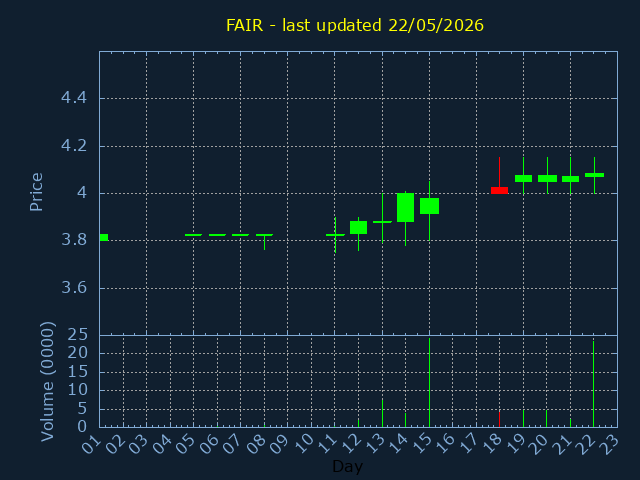
Task: Click the red candlestick on day 18
Action: tap(499, 190)
